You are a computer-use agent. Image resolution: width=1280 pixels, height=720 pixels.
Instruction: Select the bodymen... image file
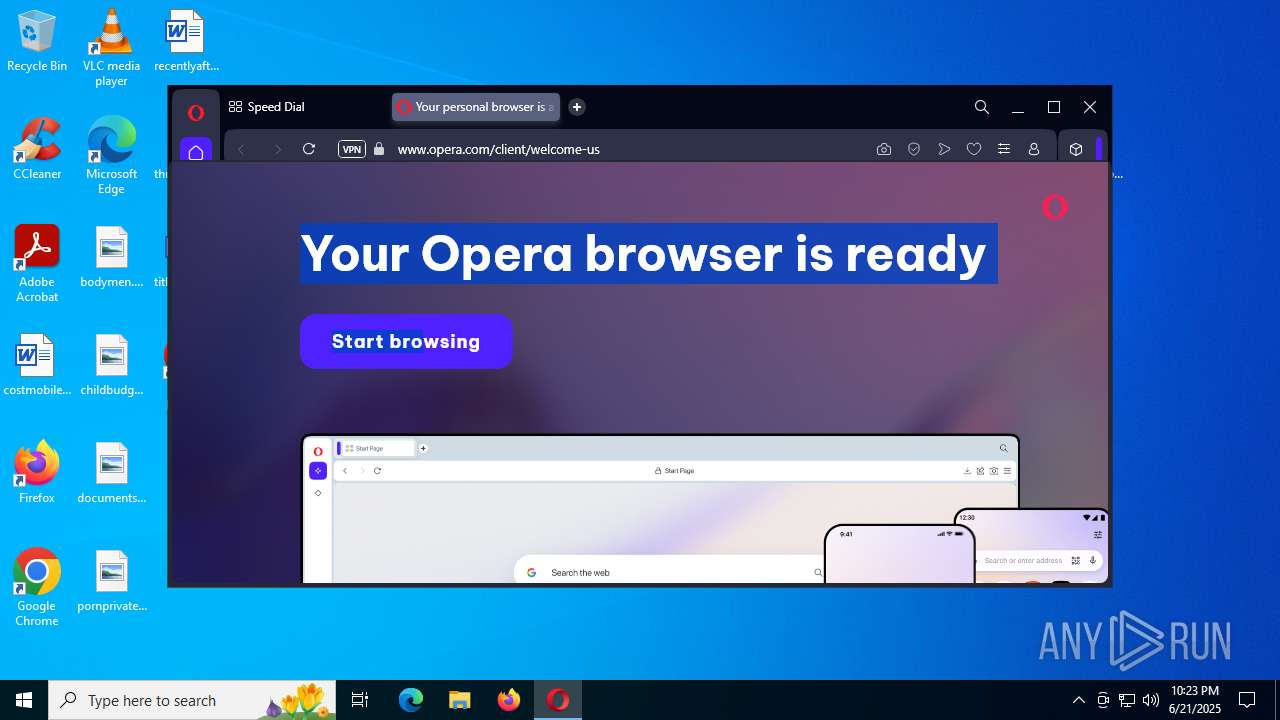point(111,257)
